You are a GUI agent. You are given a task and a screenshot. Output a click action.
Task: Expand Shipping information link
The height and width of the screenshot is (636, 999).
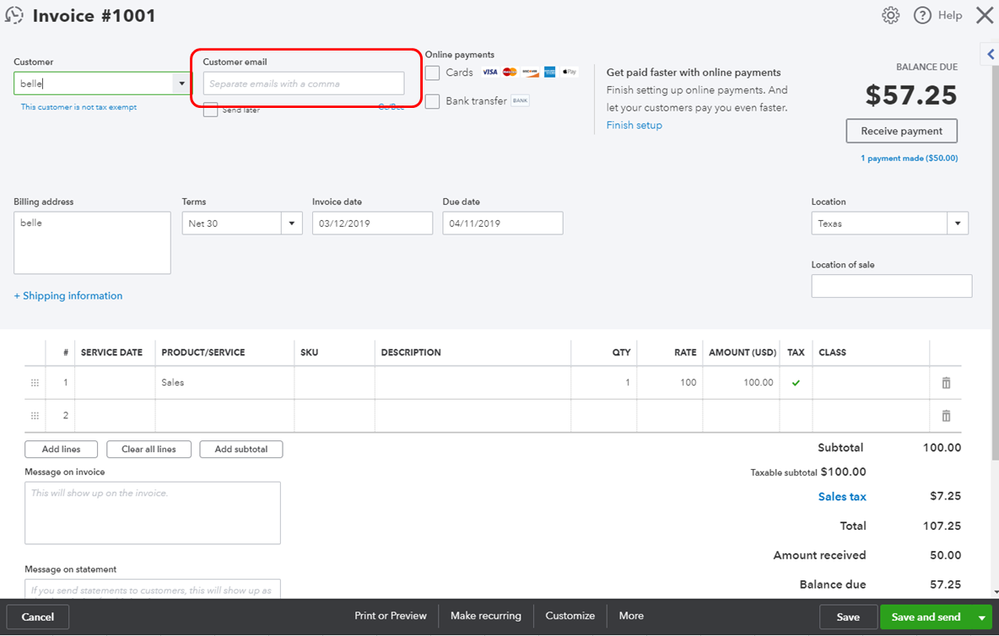pyautogui.click(x=68, y=296)
